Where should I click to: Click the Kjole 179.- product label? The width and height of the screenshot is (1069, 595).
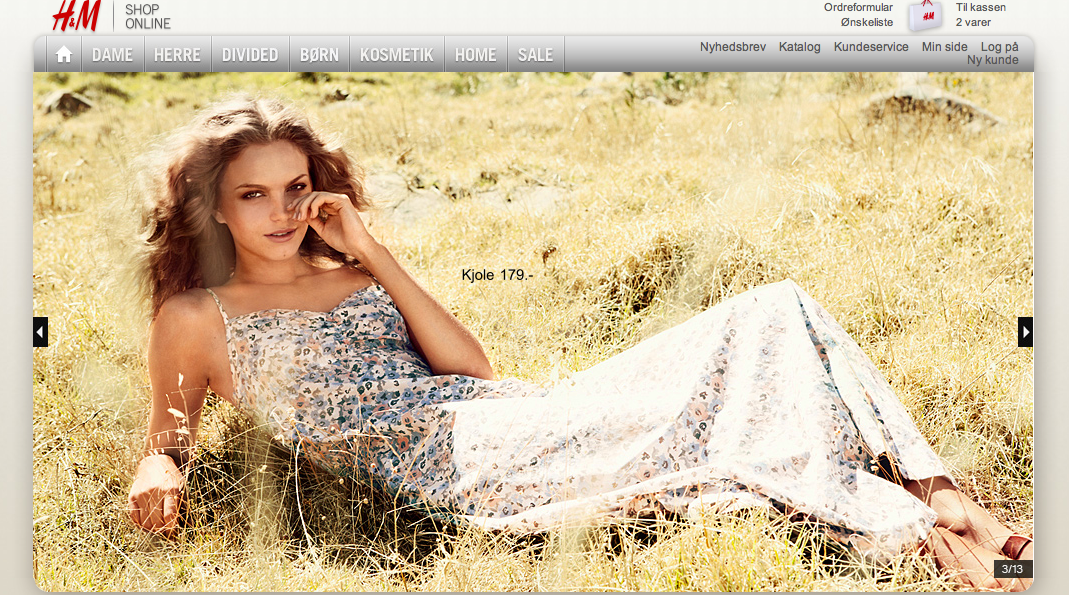coord(497,274)
